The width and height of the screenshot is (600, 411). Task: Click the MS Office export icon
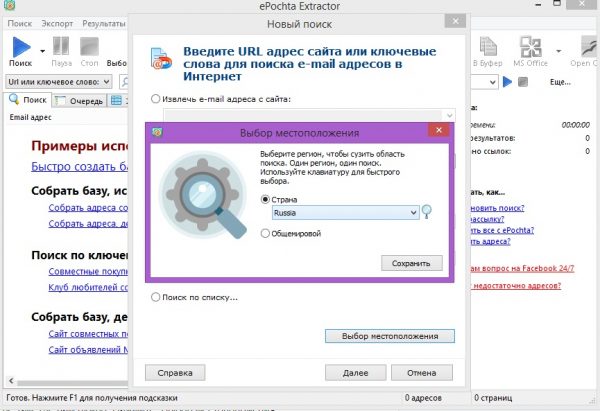pos(530,46)
